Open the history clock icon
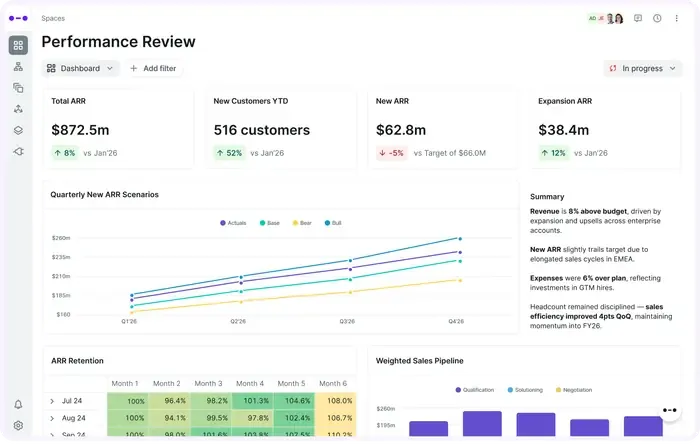Image resolution: width=700 pixels, height=444 pixels. click(x=657, y=18)
